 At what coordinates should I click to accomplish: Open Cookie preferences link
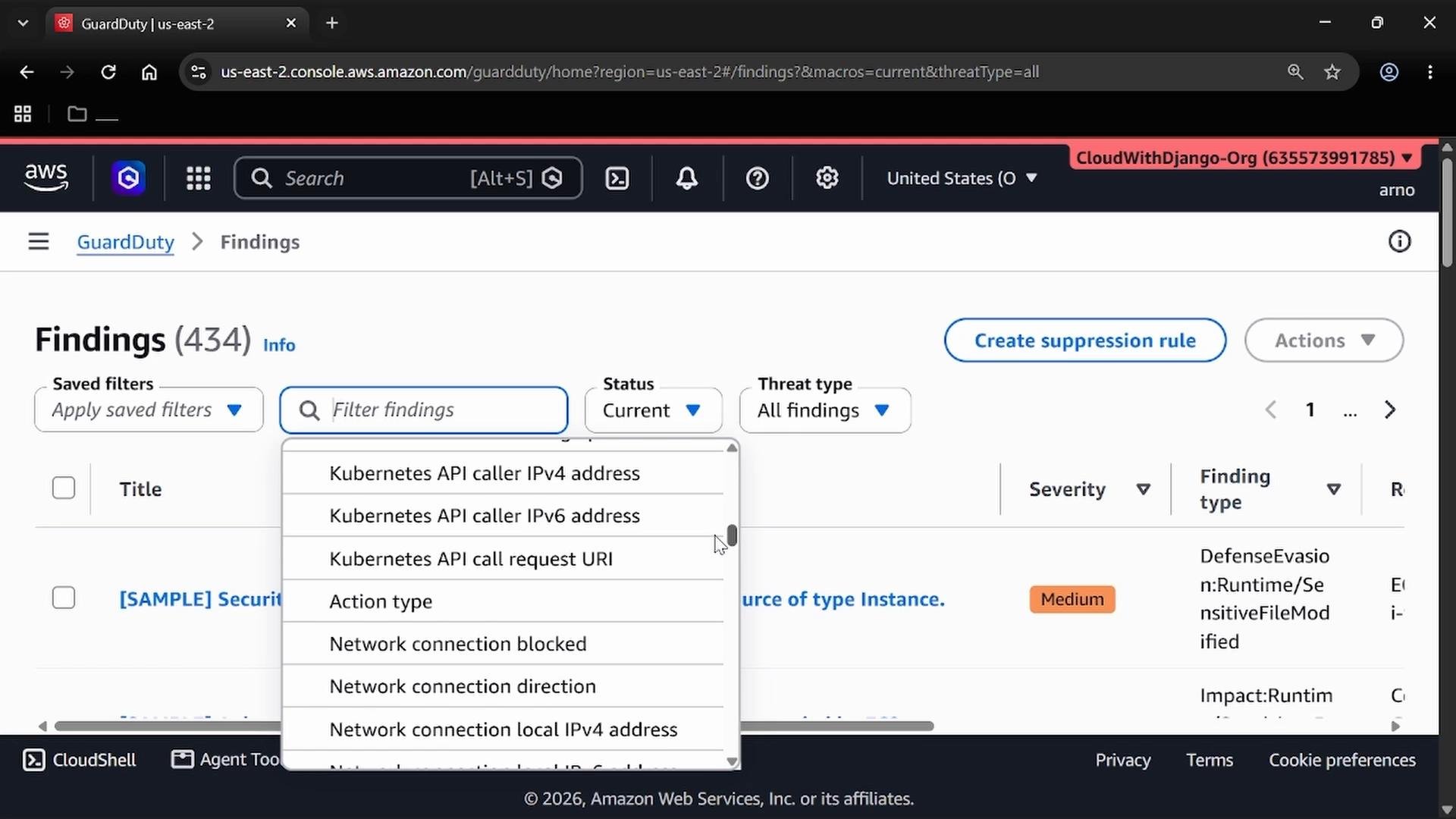tap(1342, 760)
